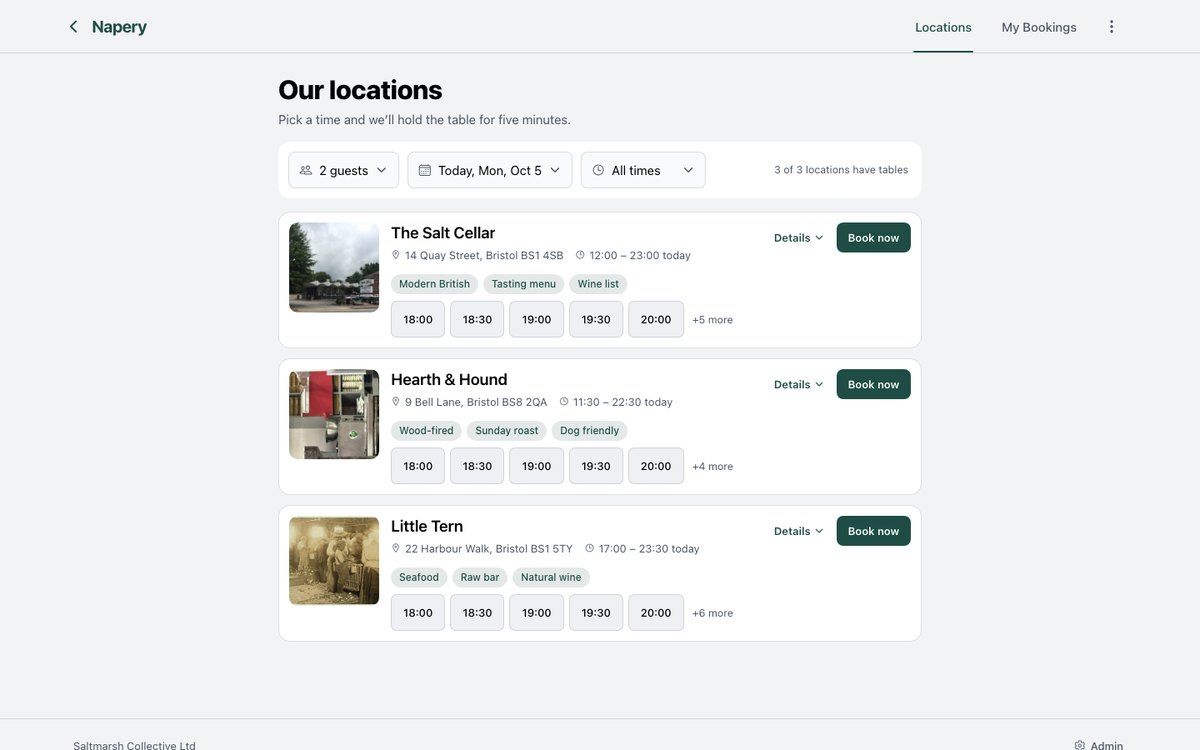This screenshot has height=750, width=1200.
Task: Choose 19:30 at Little Tern
Action: [596, 613]
